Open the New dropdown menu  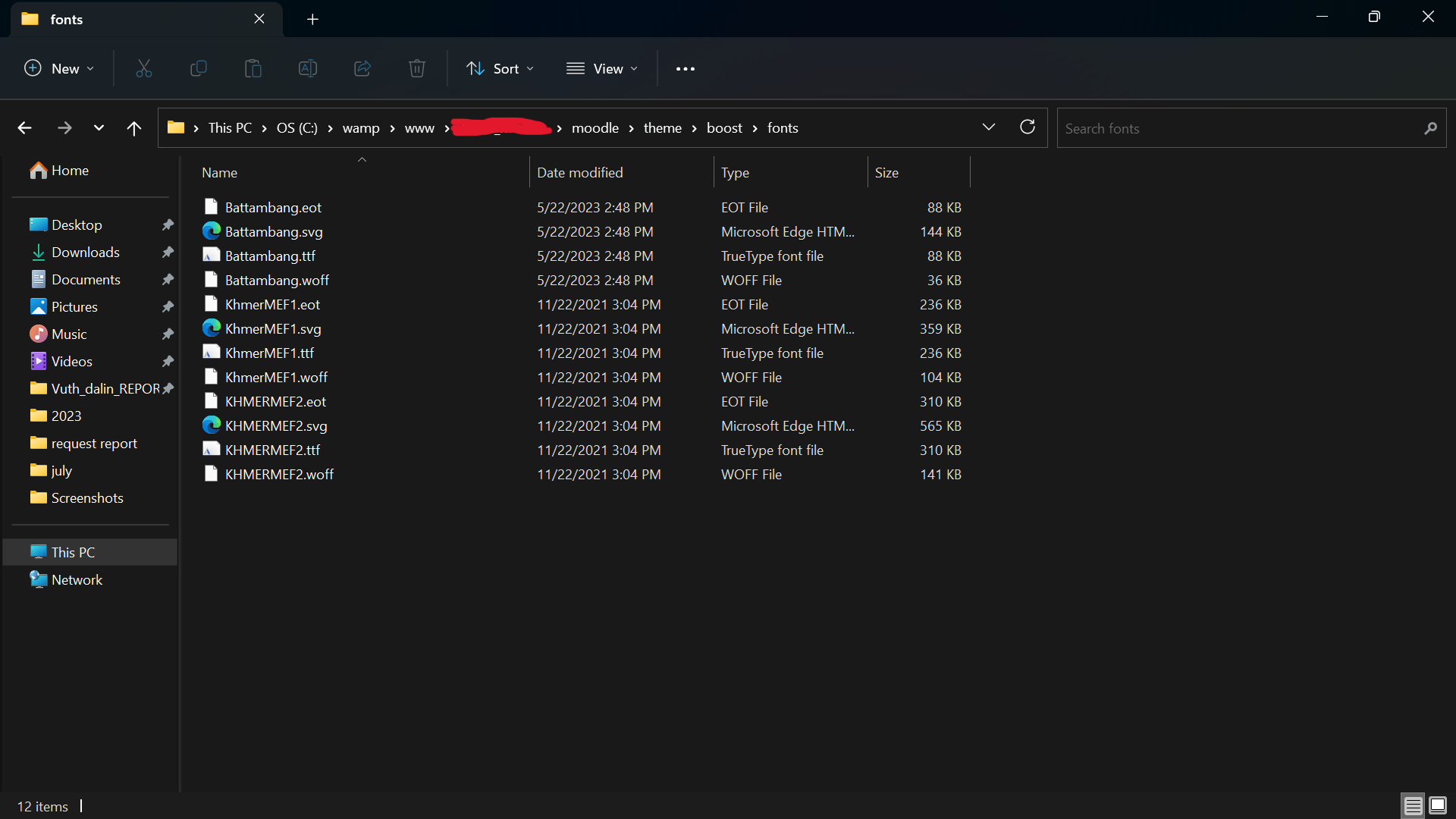click(59, 69)
